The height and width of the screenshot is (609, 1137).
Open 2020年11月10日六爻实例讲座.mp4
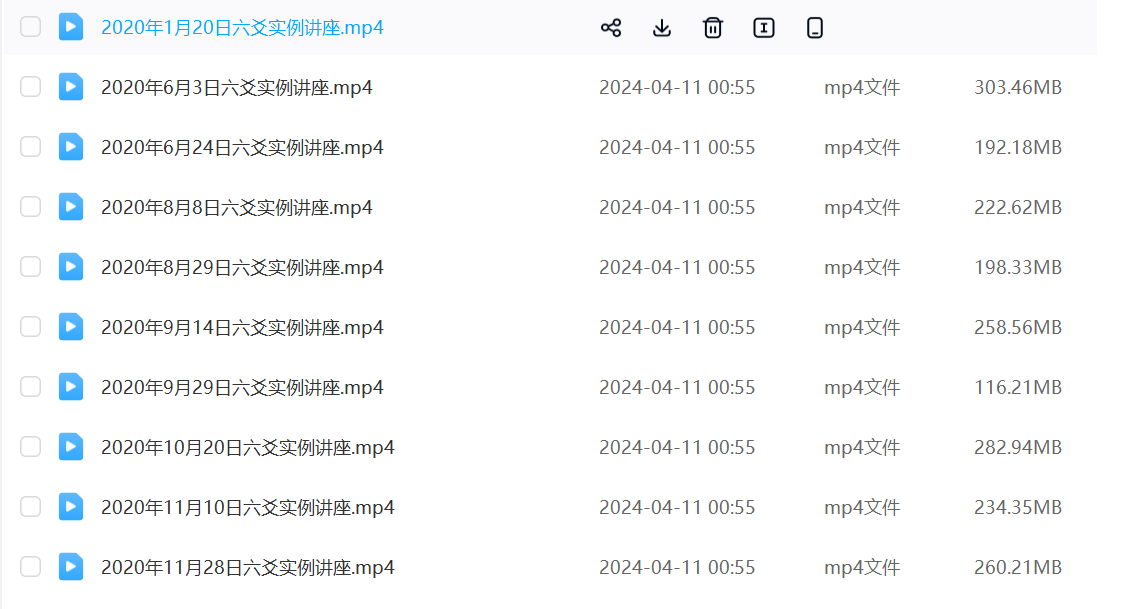pyautogui.click(x=247, y=508)
